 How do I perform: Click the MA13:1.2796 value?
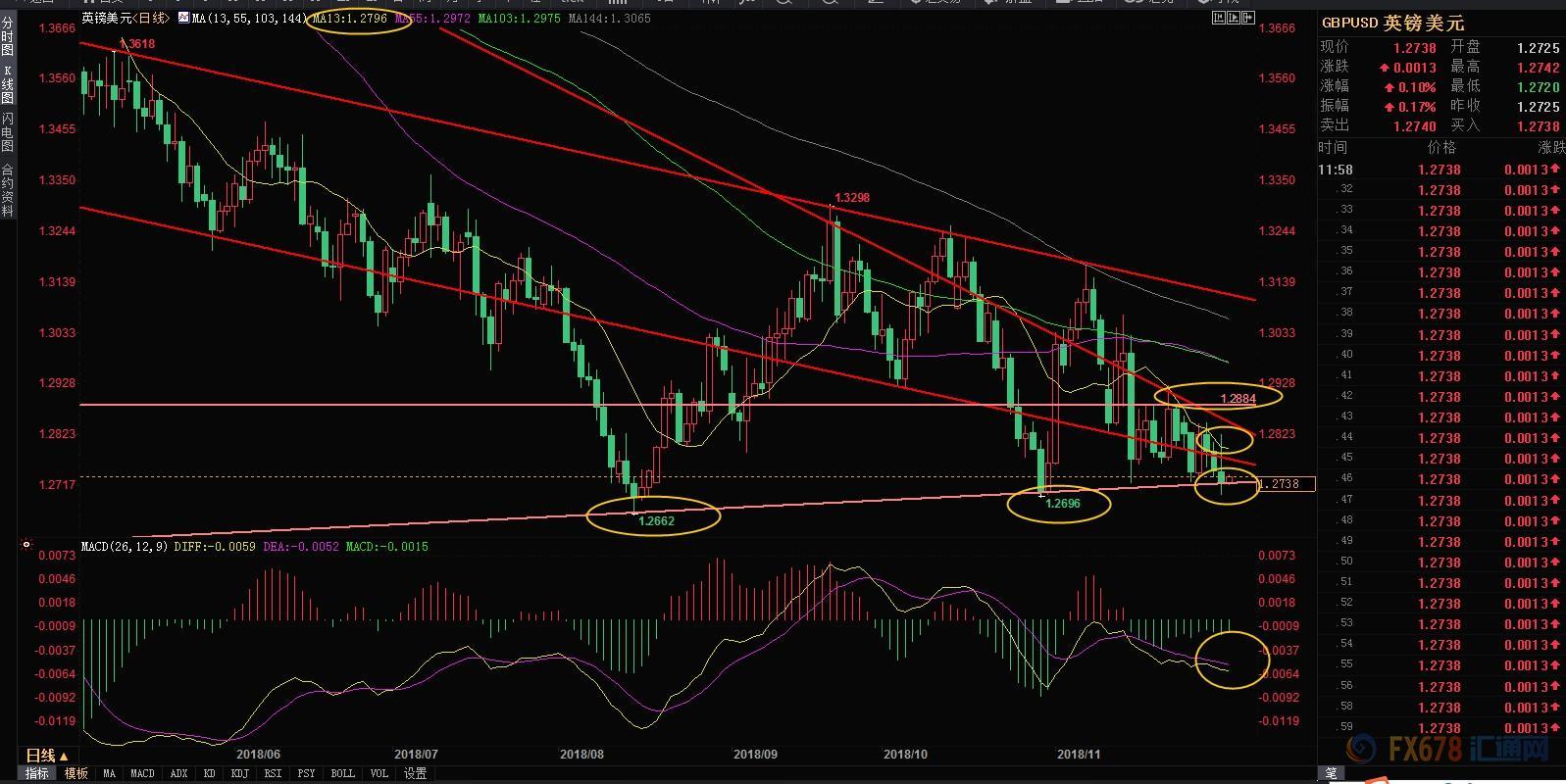coord(348,18)
